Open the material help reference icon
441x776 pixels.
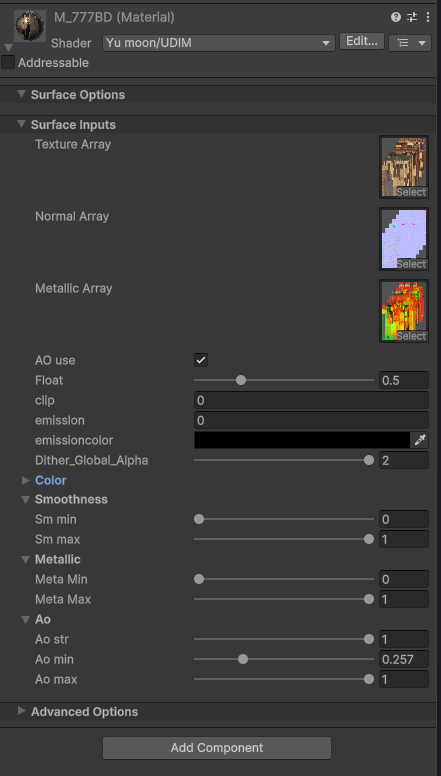point(395,17)
